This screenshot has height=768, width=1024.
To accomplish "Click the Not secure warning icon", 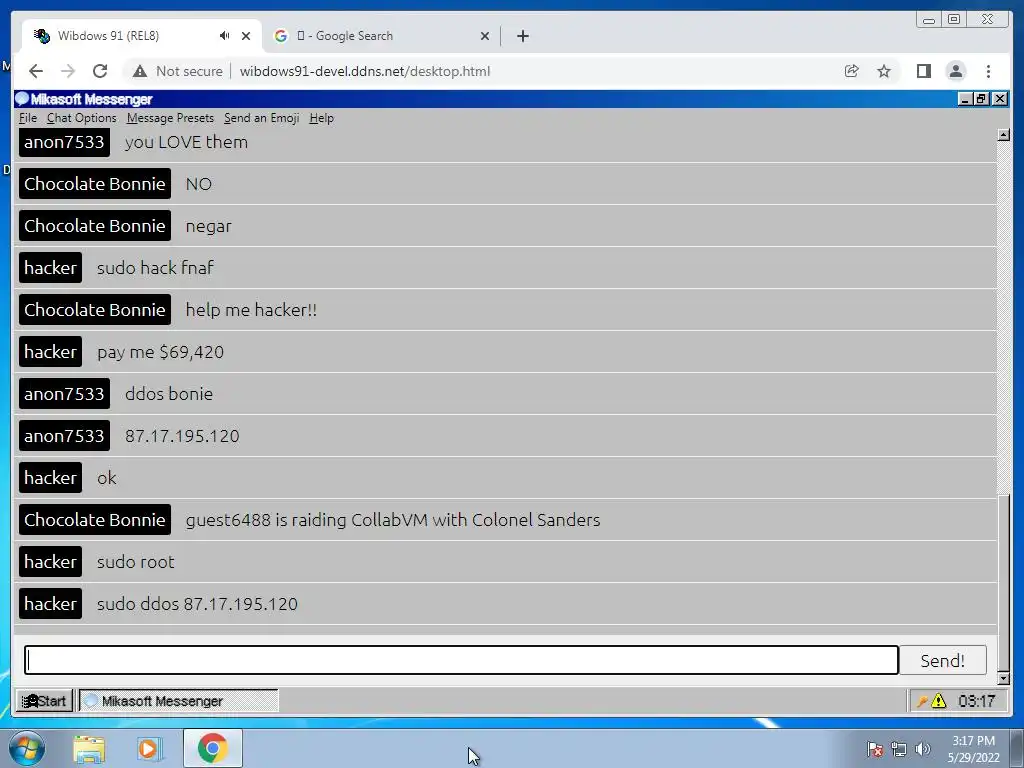I will click(140, 71).
